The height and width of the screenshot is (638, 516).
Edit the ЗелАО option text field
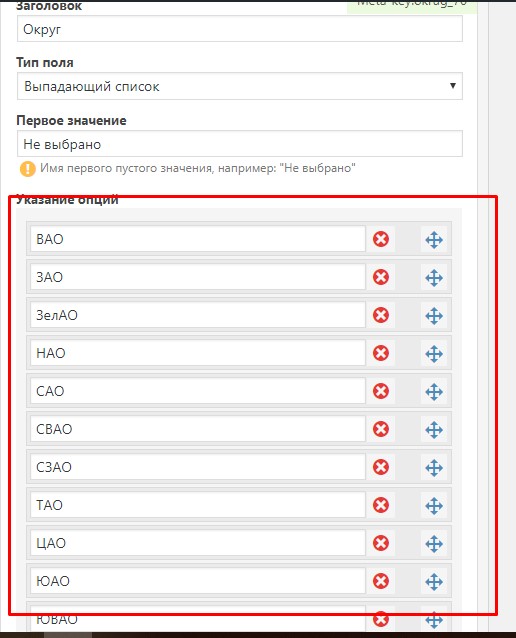[x=198, y=315]
